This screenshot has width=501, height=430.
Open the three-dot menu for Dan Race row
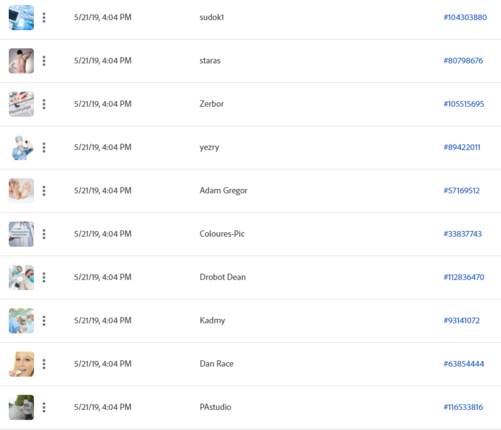click(x=44, y=364)
